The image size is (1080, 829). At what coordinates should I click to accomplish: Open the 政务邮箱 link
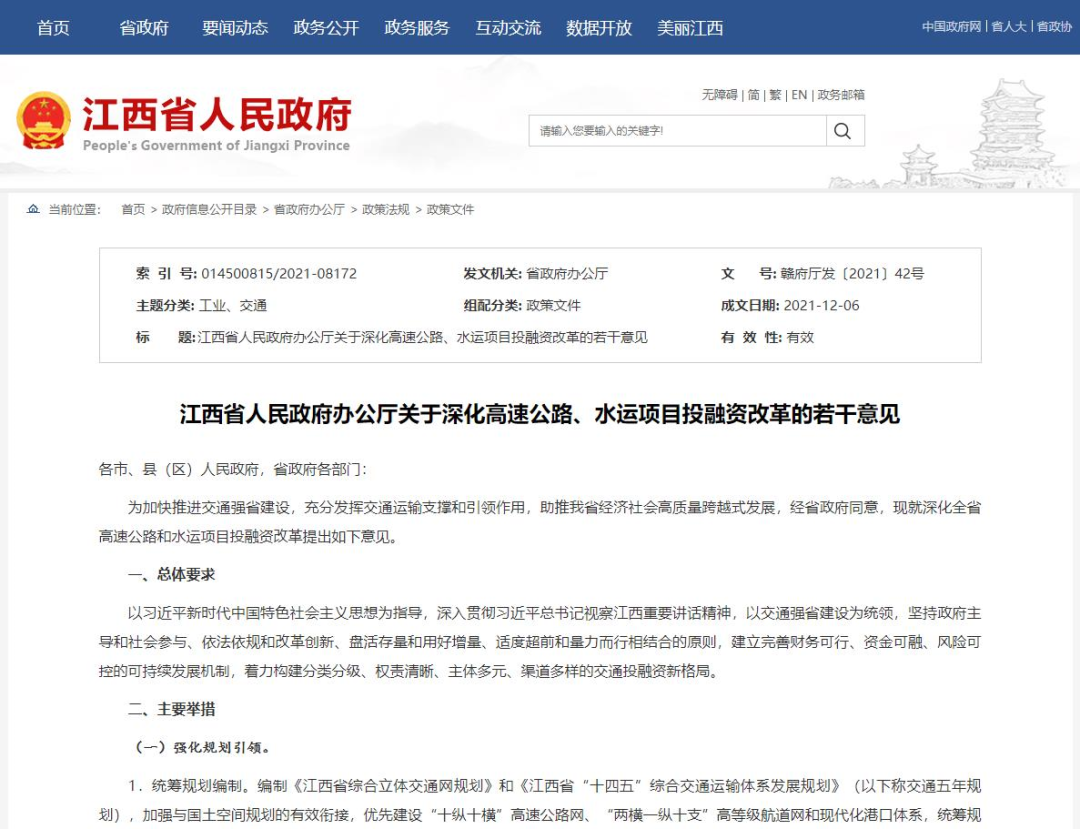coord(841,95)
